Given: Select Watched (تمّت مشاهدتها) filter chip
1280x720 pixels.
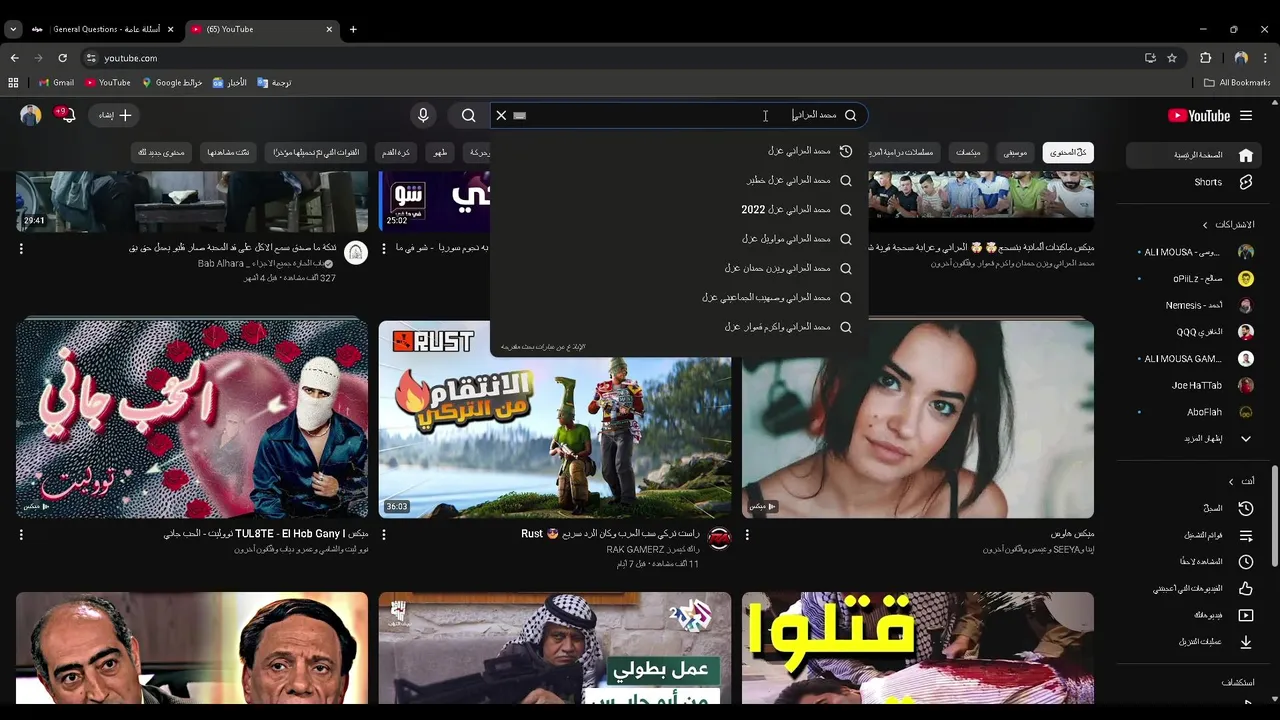Looking at the screenshot, I should pyautogui.click(x=229, y=152).
